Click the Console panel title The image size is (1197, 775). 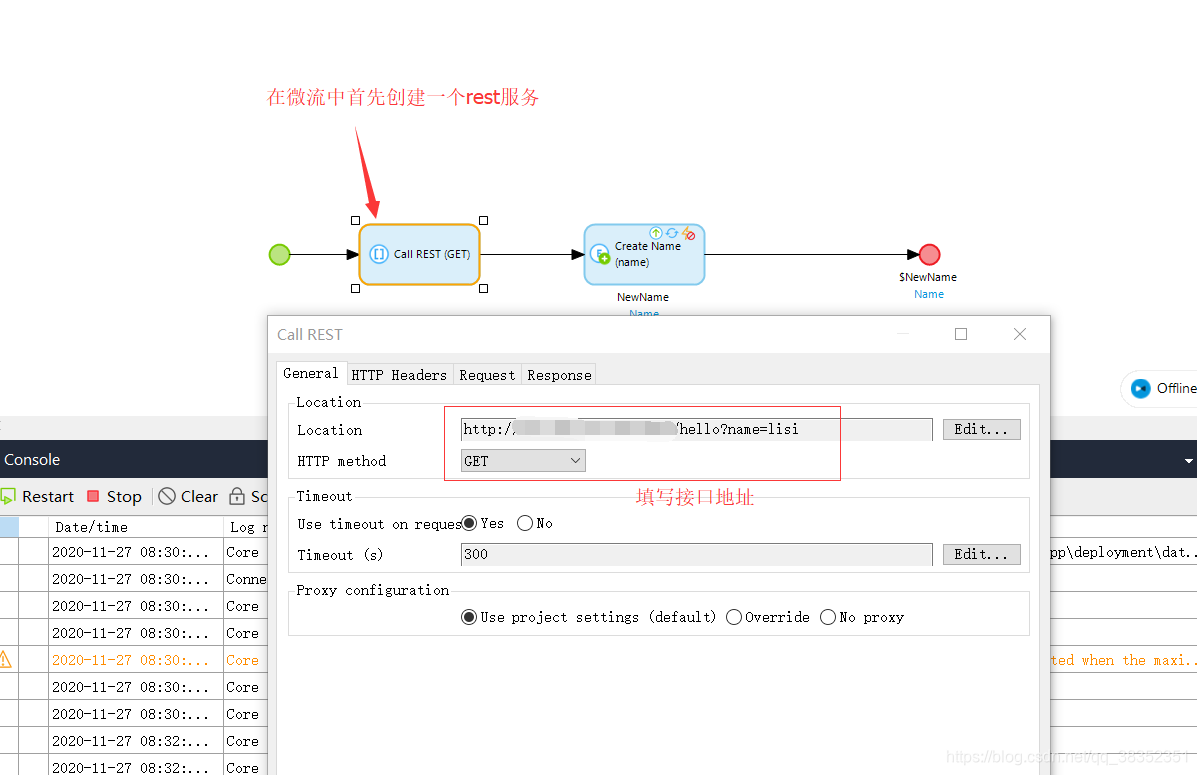[32, 460]
